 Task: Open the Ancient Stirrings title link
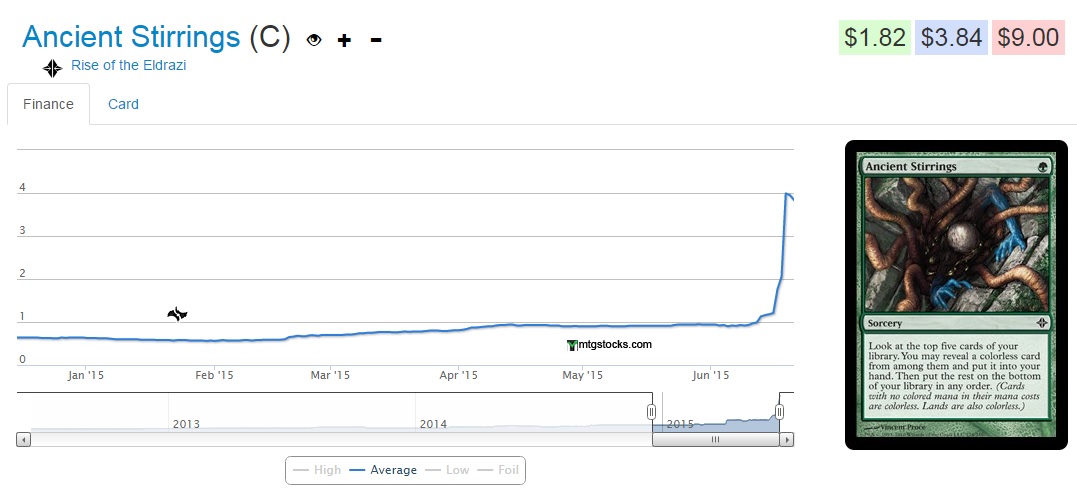click(131, 37)
